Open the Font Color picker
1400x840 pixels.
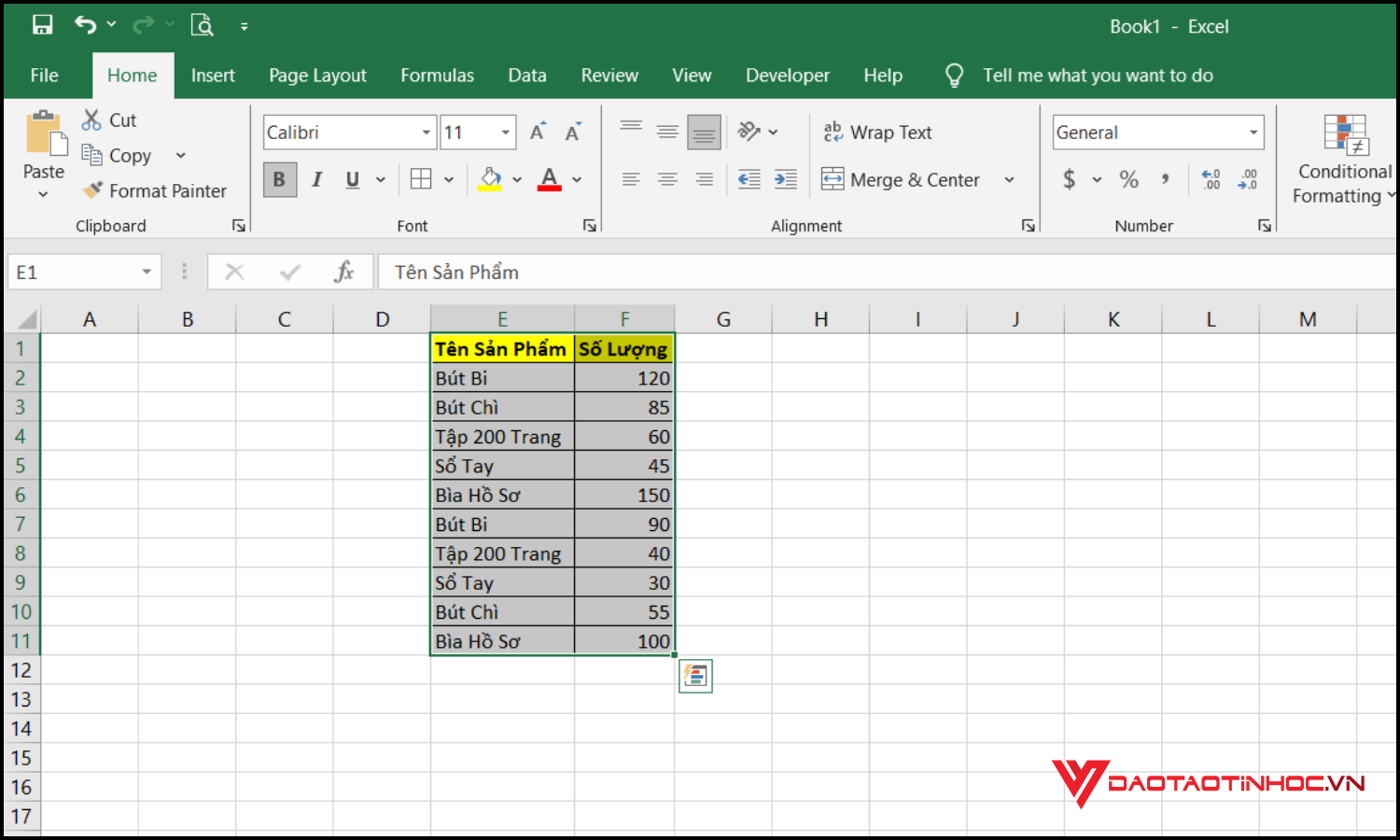point(576,179)
